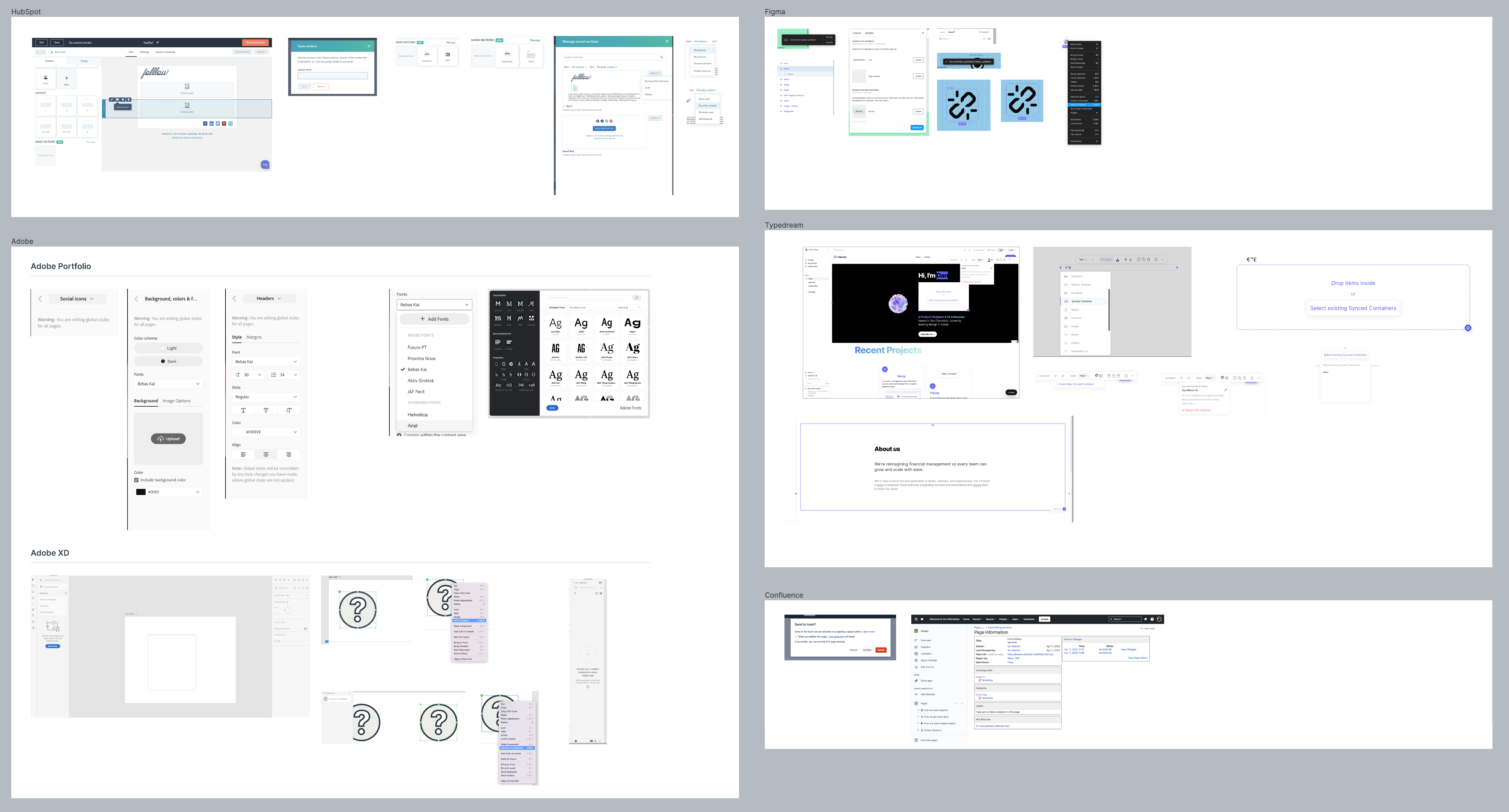Select the Abril Fatface font thumbnail
Viewport: 1509px width, 812px height.
pos(632,351)
